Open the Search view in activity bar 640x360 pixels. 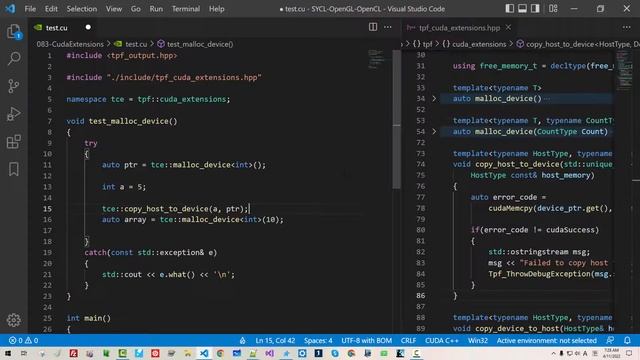tap(14, 58)
